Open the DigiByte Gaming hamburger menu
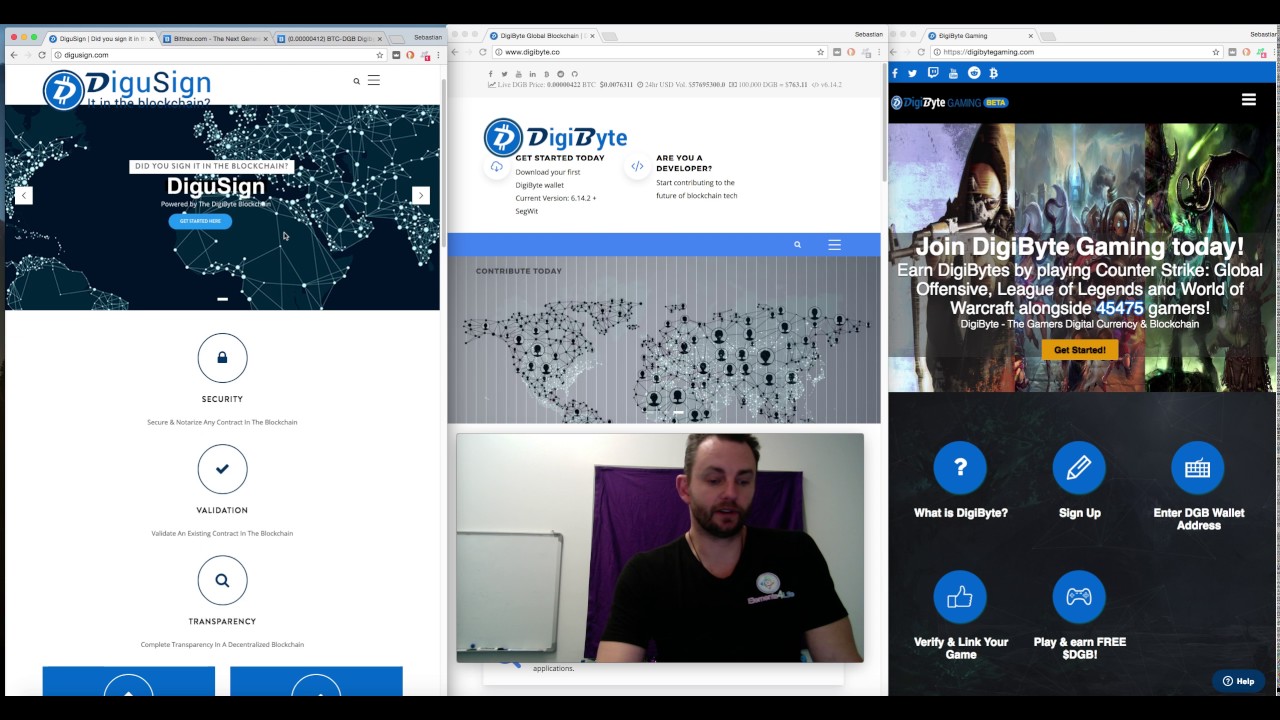The image size is (1280, 720). tap(1248, 100)
